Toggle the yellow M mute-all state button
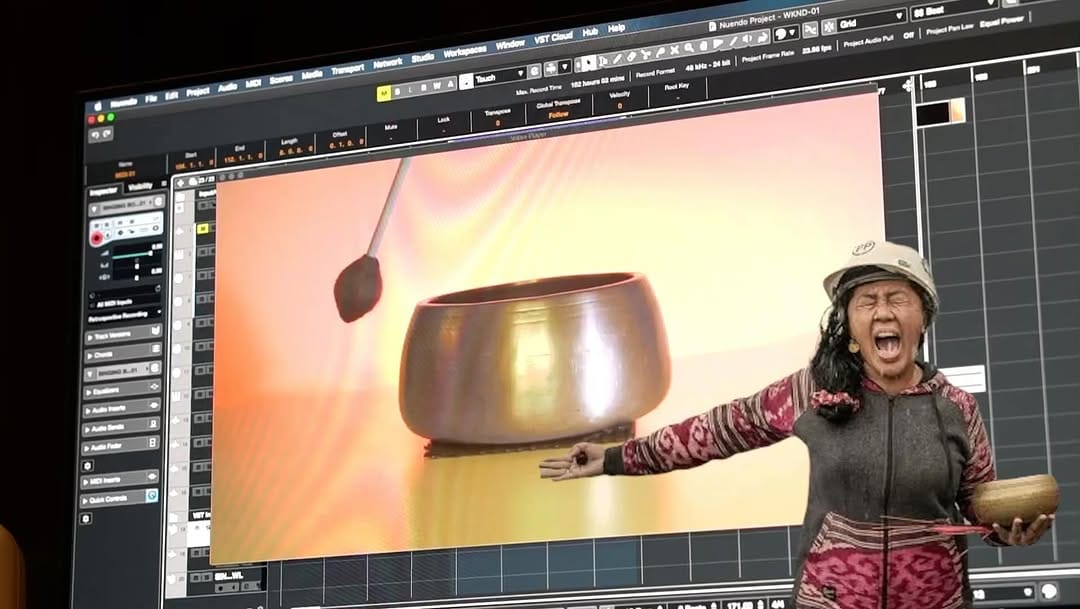 click(x=384, y=93)
